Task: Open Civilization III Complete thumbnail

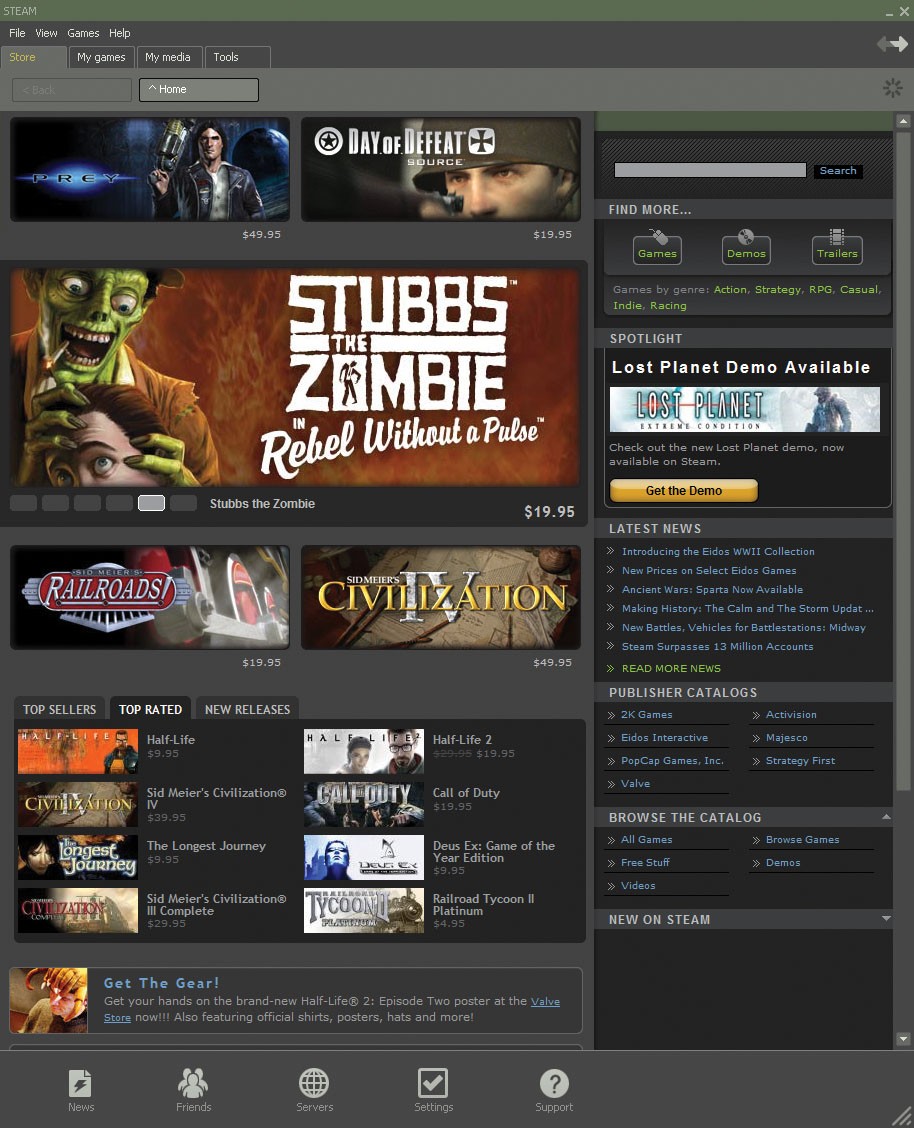Action: coord(78,911)
